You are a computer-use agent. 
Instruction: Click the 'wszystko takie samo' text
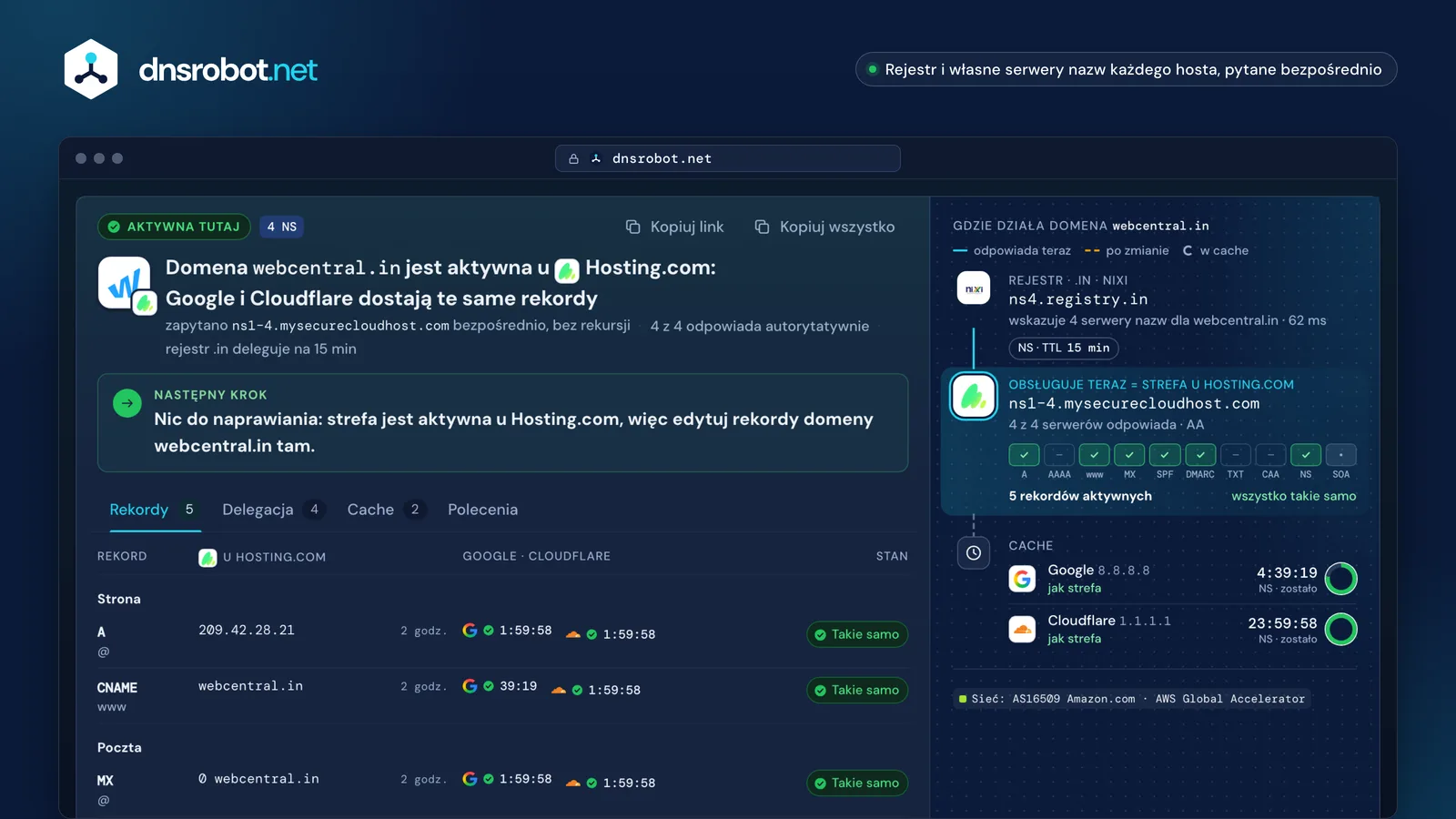(1293, 496)
